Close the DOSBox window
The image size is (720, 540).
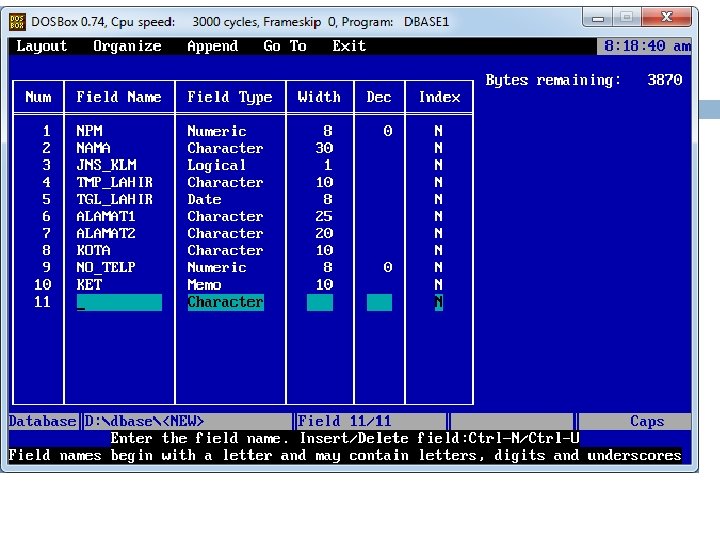coord(667,17)
